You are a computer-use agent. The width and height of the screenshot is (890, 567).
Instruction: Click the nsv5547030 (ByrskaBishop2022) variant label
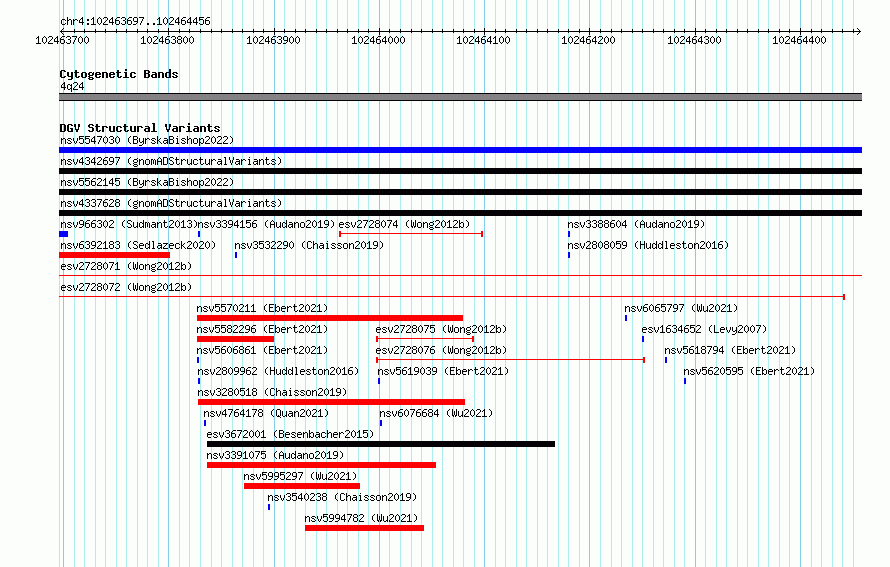pyautogui.click(x=147, y=140)
